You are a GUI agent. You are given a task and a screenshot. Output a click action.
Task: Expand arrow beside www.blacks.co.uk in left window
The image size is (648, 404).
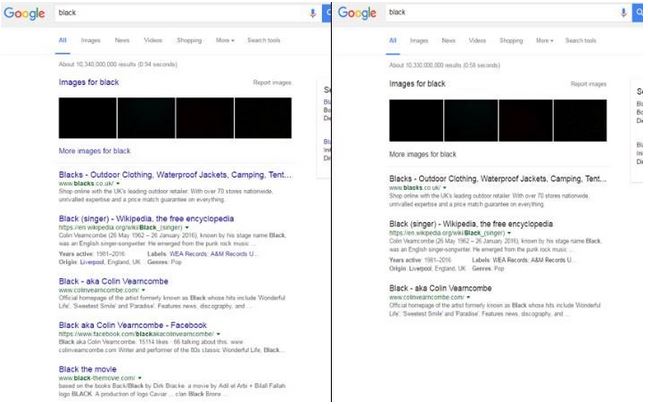(x=118, y=183)
